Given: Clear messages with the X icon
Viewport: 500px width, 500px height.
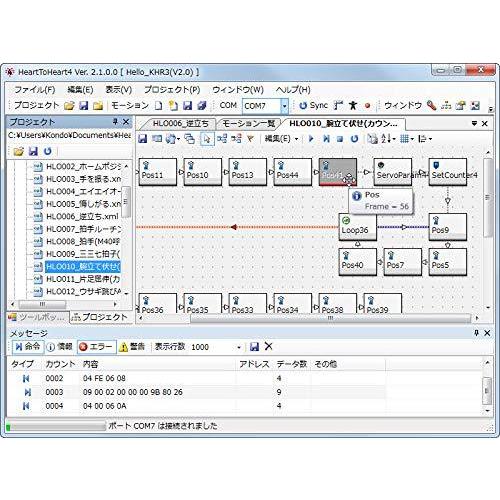Looking at the screenshot, I should pos(268,346).
